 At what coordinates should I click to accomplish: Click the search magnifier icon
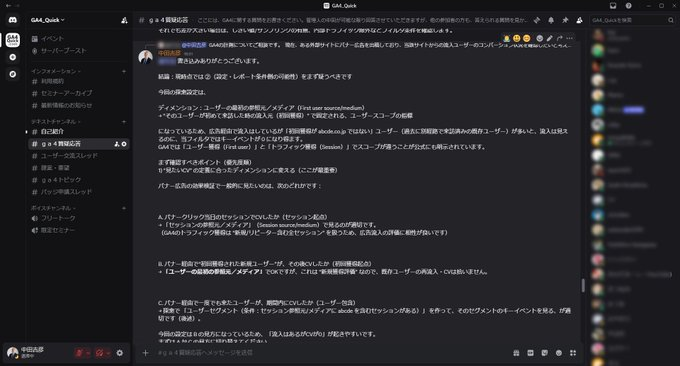tap(671, 20)
